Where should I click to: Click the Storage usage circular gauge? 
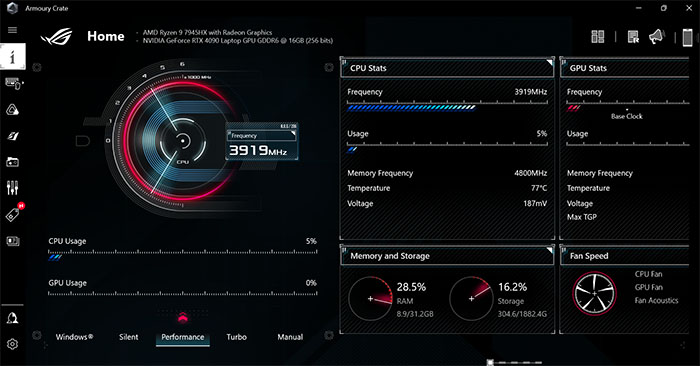(471, 299)
